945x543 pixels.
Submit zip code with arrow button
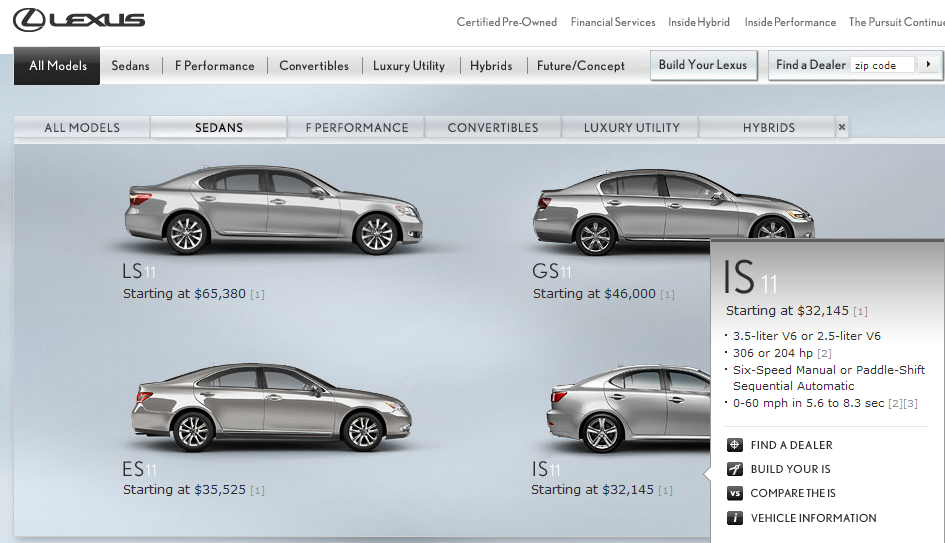(x=929, y=65)
